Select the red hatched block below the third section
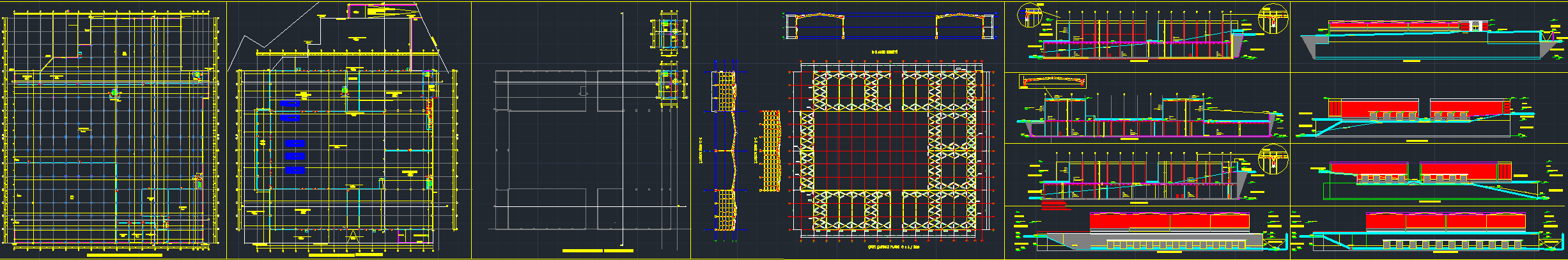 click(1055, 205)
